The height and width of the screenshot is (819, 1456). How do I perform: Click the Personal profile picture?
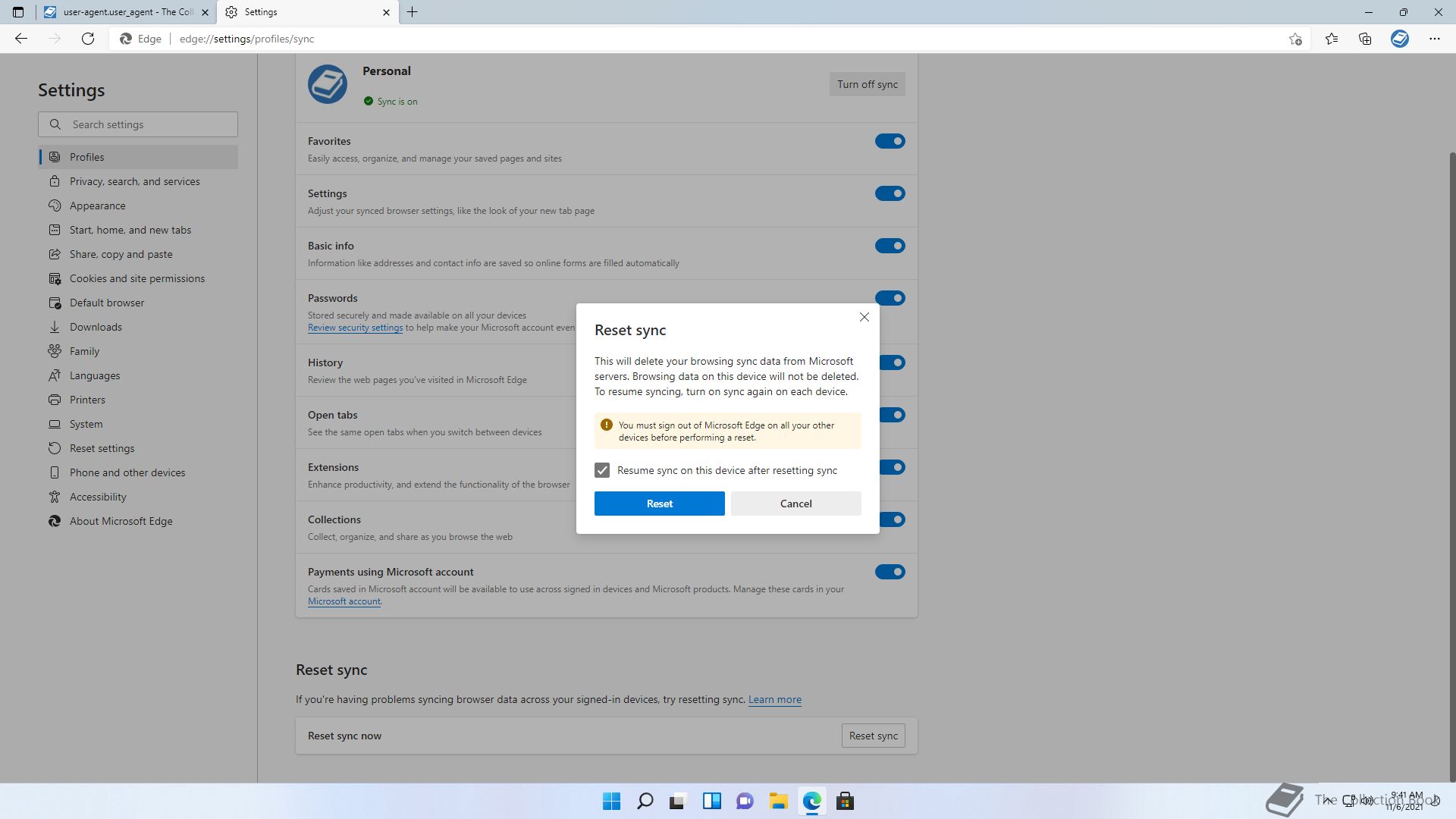[328, 84]
